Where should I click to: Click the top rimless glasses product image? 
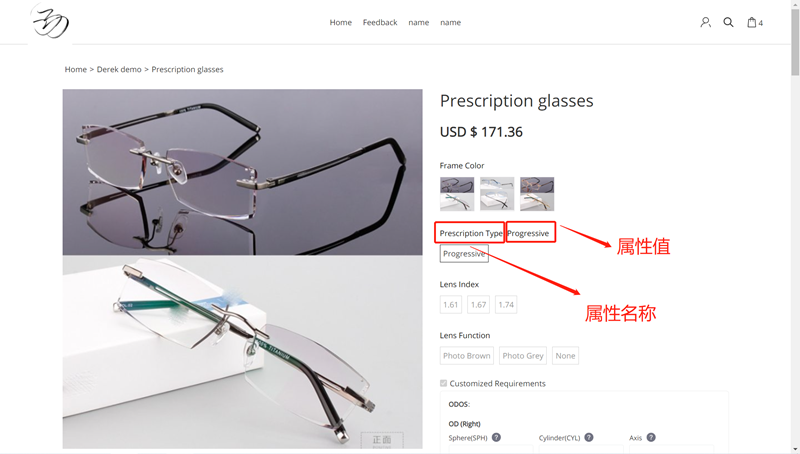[x=242, y=172]
